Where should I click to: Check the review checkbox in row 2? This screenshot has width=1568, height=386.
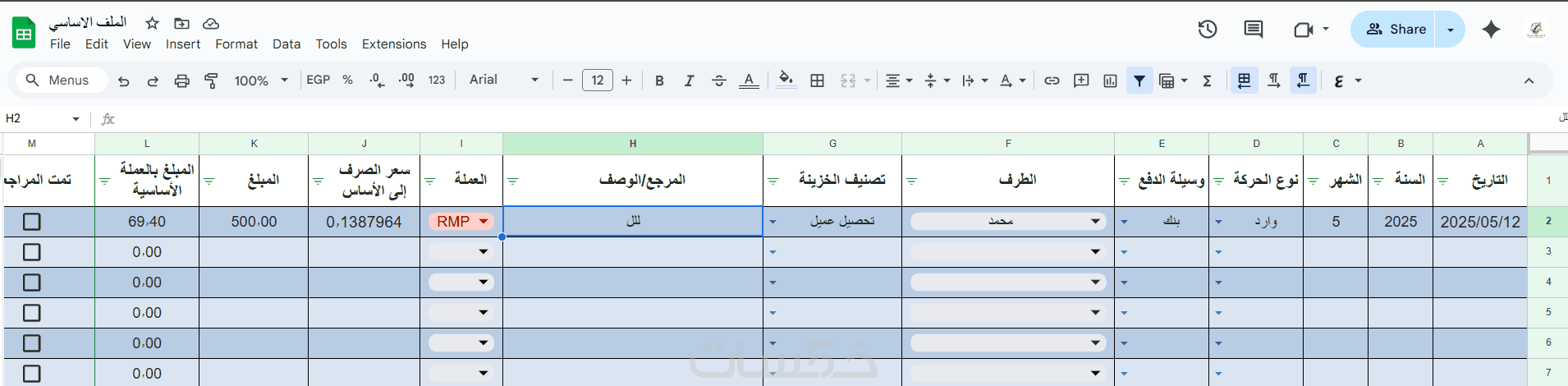[x=32, y=222]
